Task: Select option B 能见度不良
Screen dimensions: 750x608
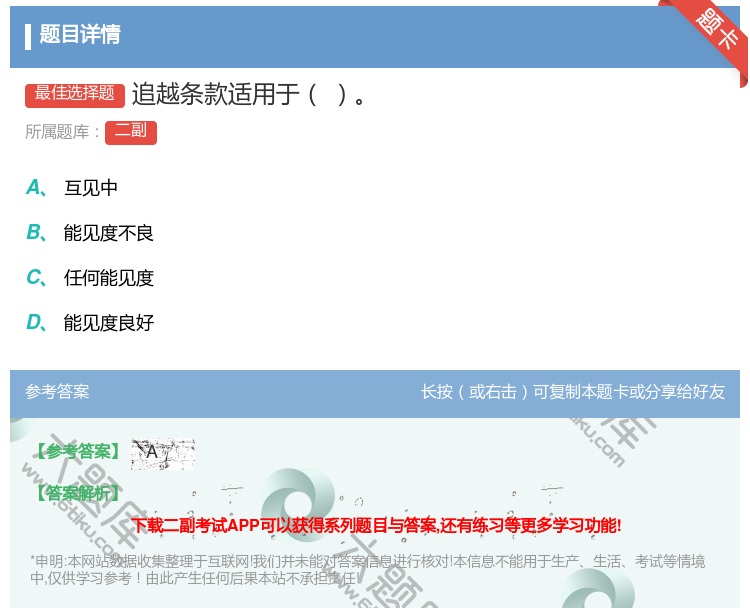Action: [x=90, y=233]
